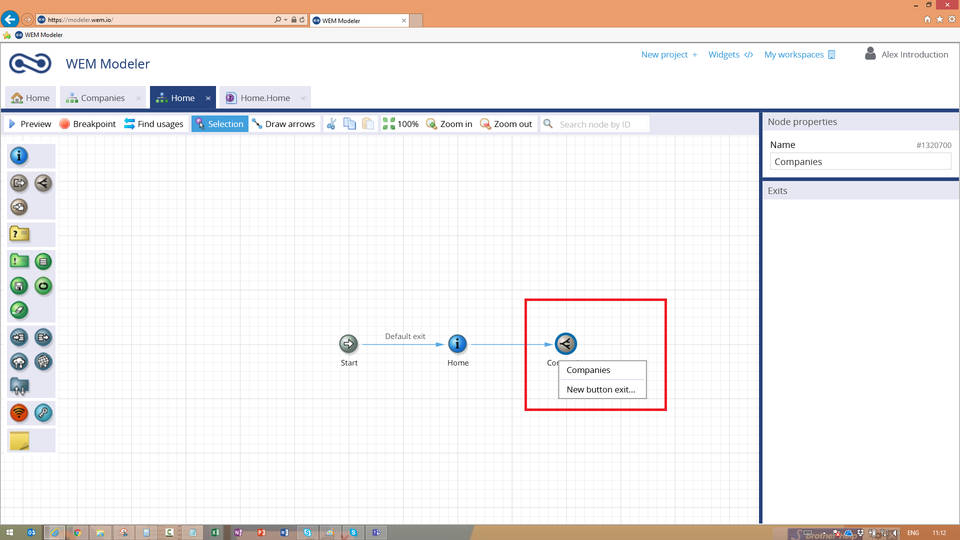Screen dimensions: 960x540
Task: Edit the Name field containing Companies
Action: pos(860,162)
